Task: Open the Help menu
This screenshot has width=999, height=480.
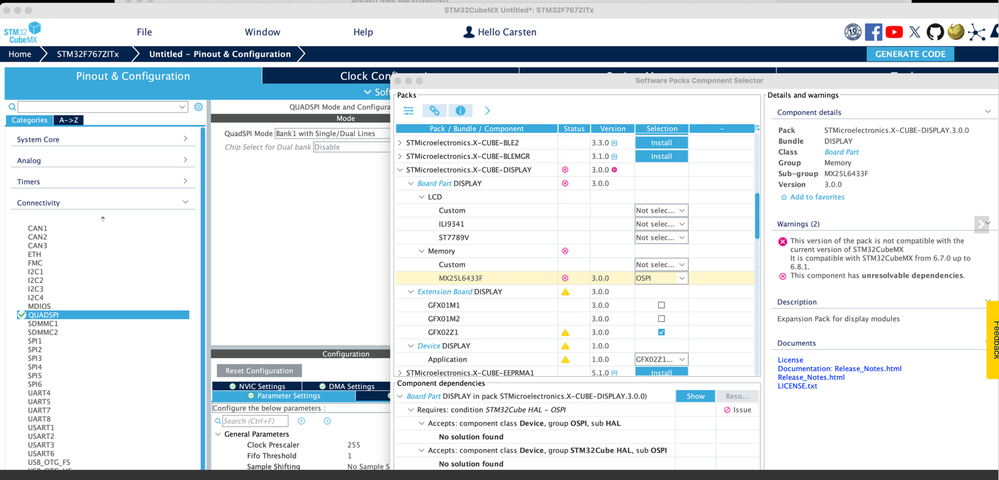Action: click(x=363, y=32)
